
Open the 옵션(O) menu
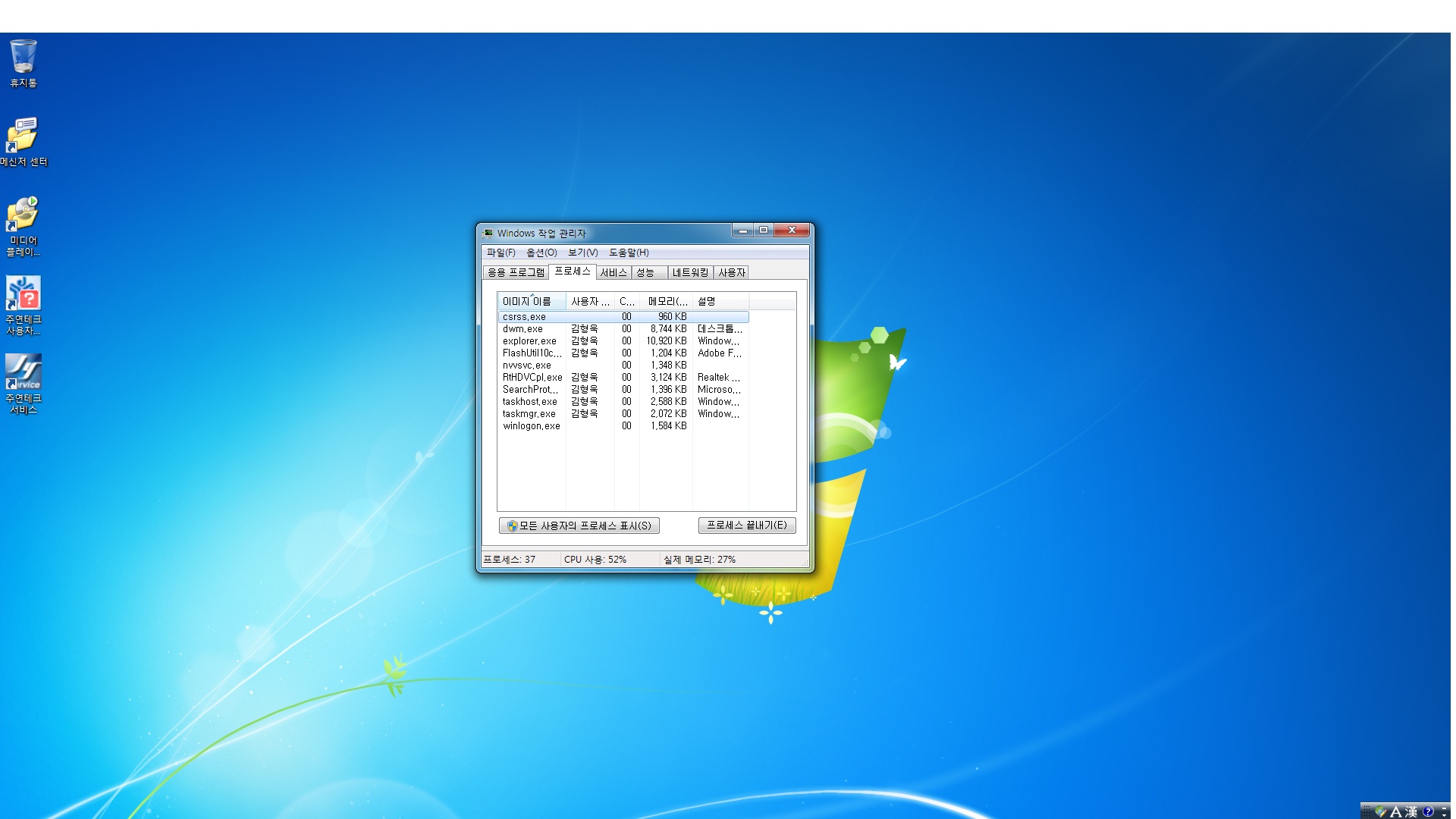[541, 253]
